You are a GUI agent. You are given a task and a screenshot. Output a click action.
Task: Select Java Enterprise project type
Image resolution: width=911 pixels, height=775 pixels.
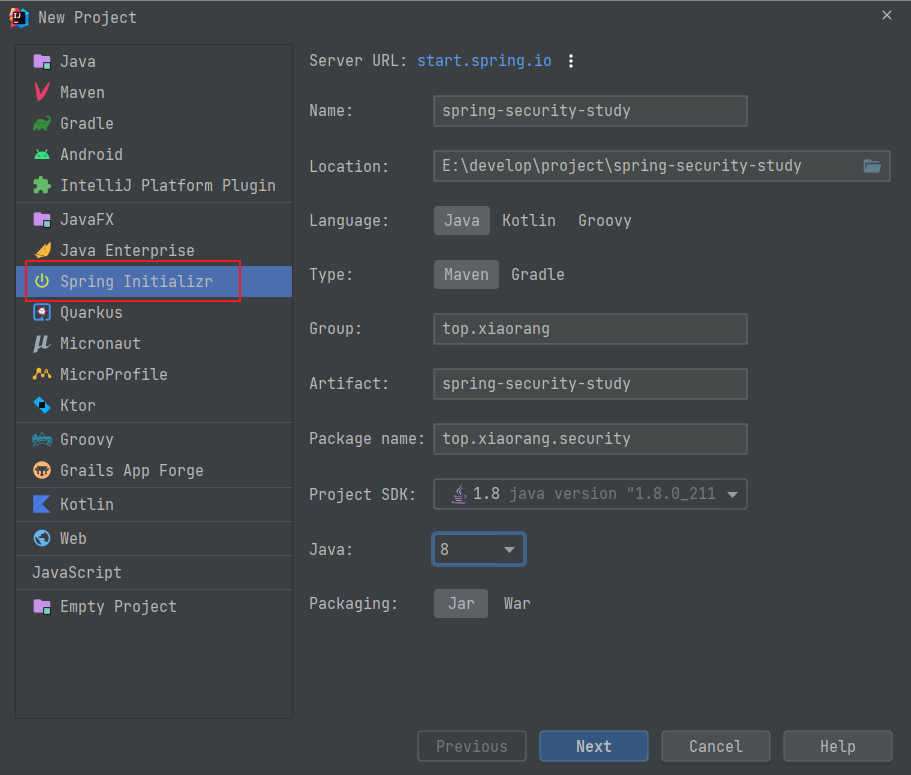pyautogui.click(x=126, y=250)
